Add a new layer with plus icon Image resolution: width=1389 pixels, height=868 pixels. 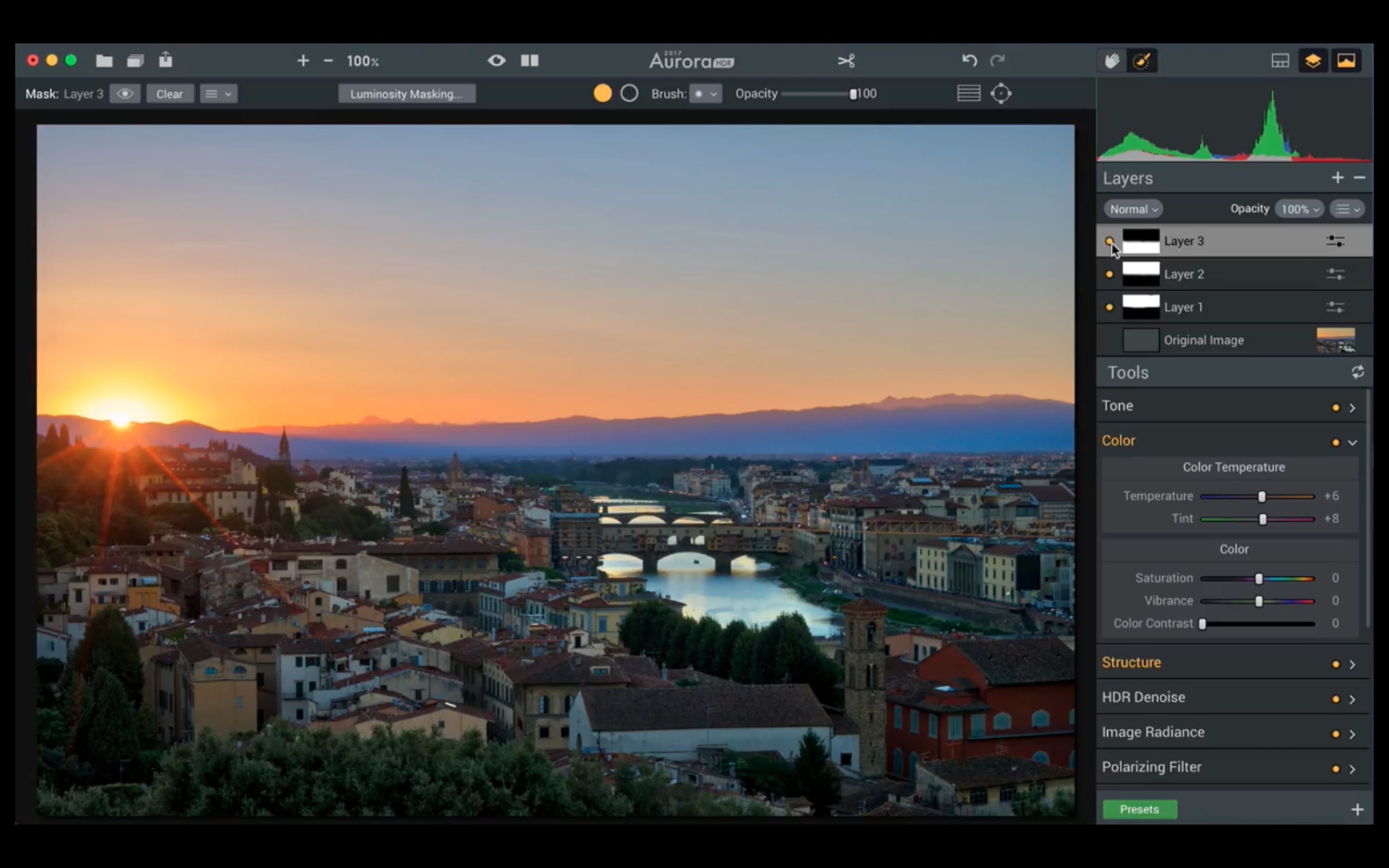tap(1337, 178)
